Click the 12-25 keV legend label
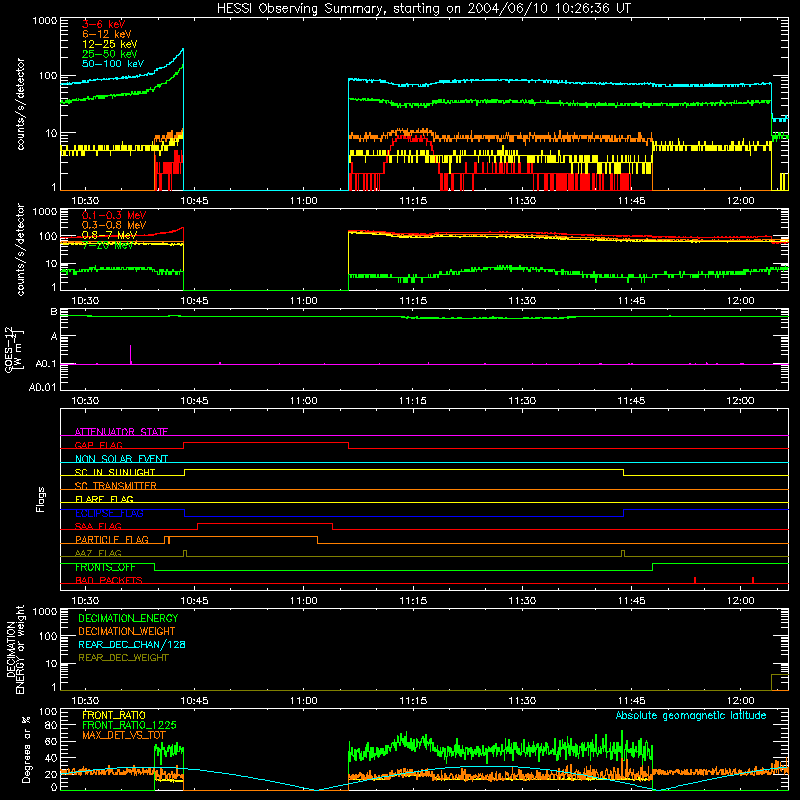800x800 pixels. 110,44
